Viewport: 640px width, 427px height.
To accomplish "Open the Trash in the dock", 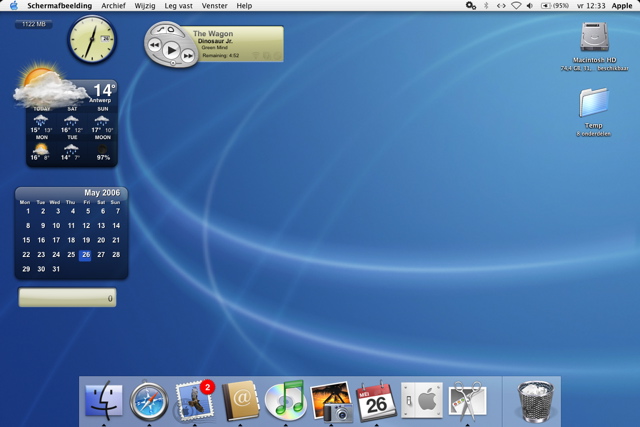I will [532, 401].
